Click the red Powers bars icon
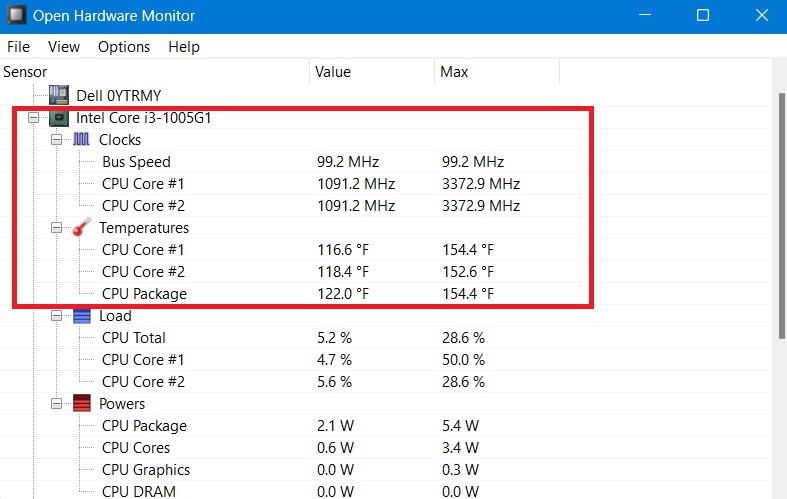 pyautogui.click(x=82, y=403)
